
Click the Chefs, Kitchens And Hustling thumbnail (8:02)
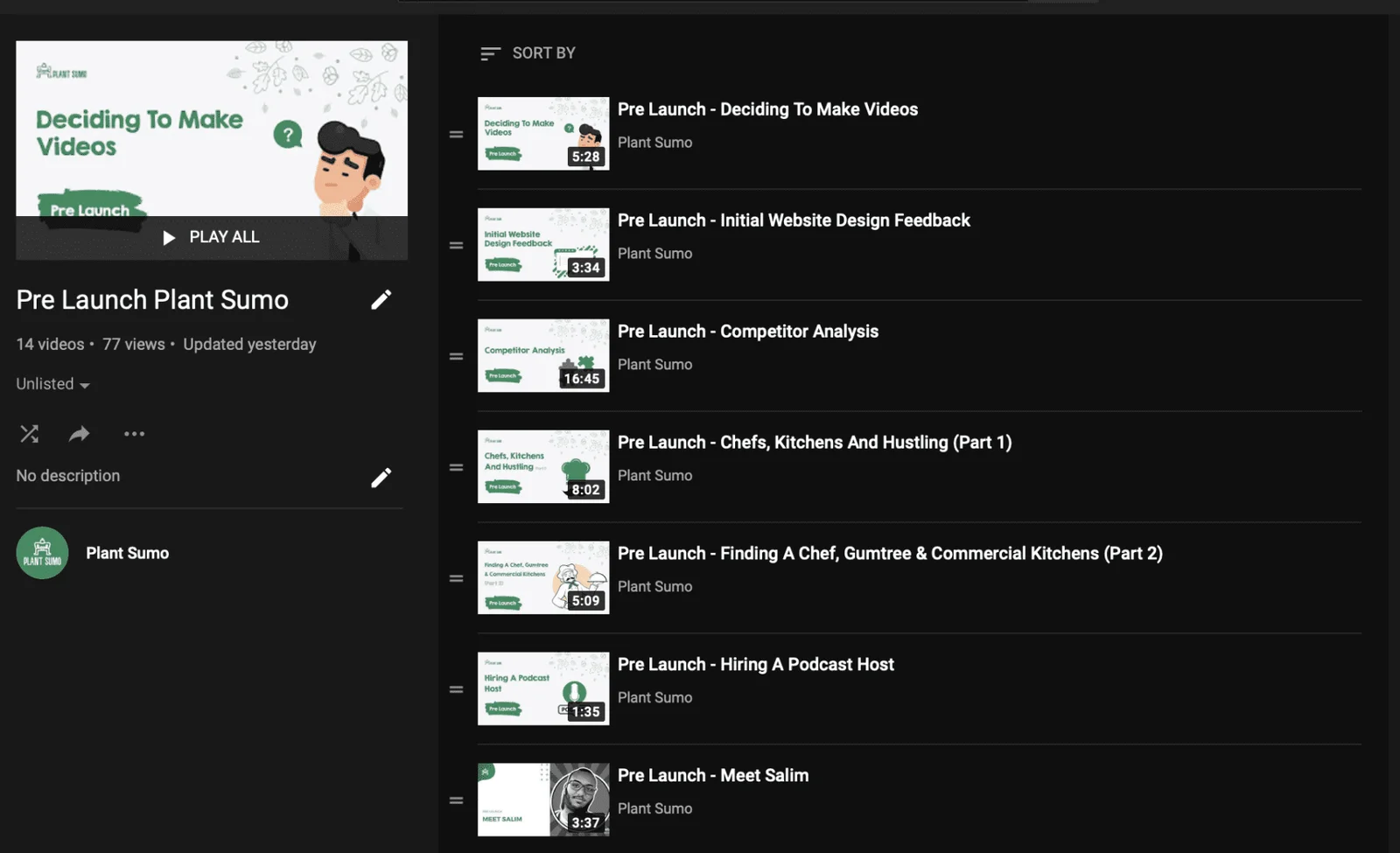pyautogui.click(x=543, y=466)
